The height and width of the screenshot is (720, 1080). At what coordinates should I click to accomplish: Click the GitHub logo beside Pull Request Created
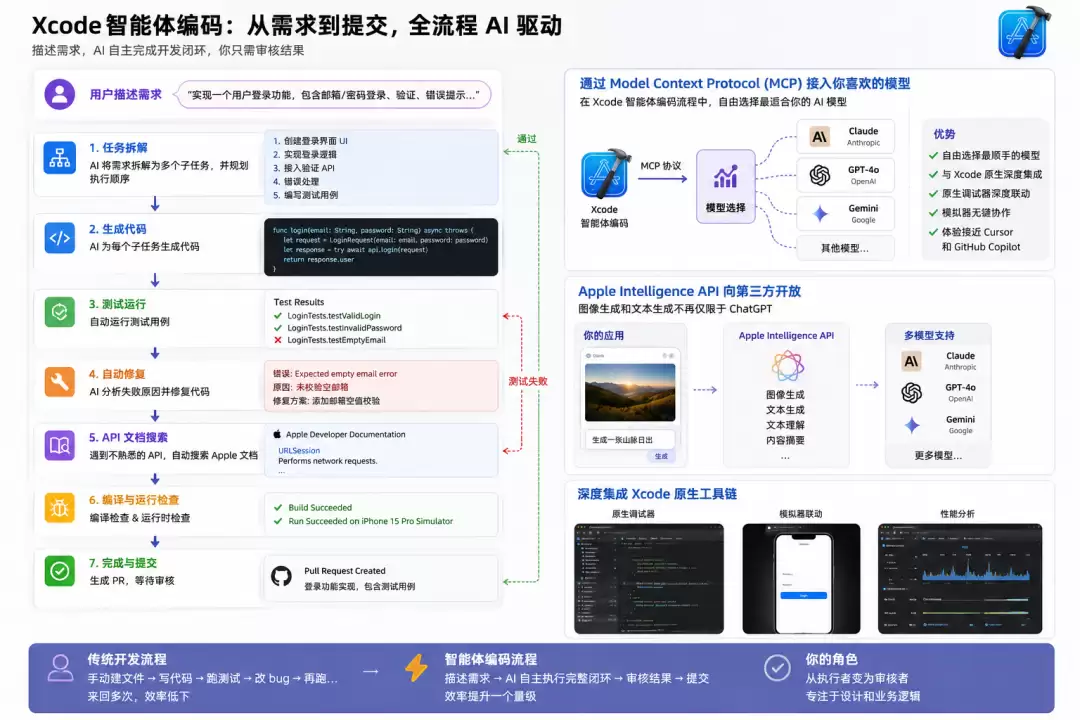click(281, 576)
